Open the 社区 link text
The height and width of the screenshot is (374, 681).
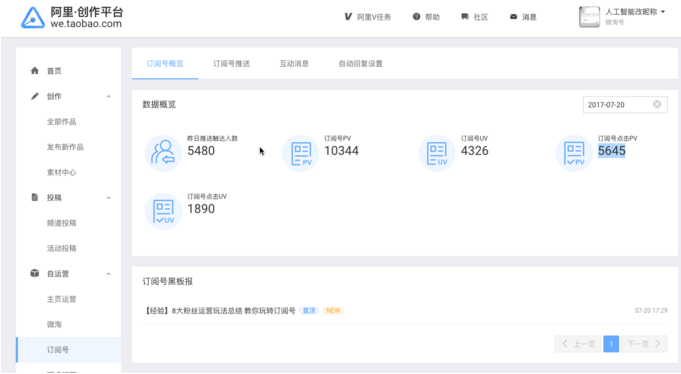481,17
